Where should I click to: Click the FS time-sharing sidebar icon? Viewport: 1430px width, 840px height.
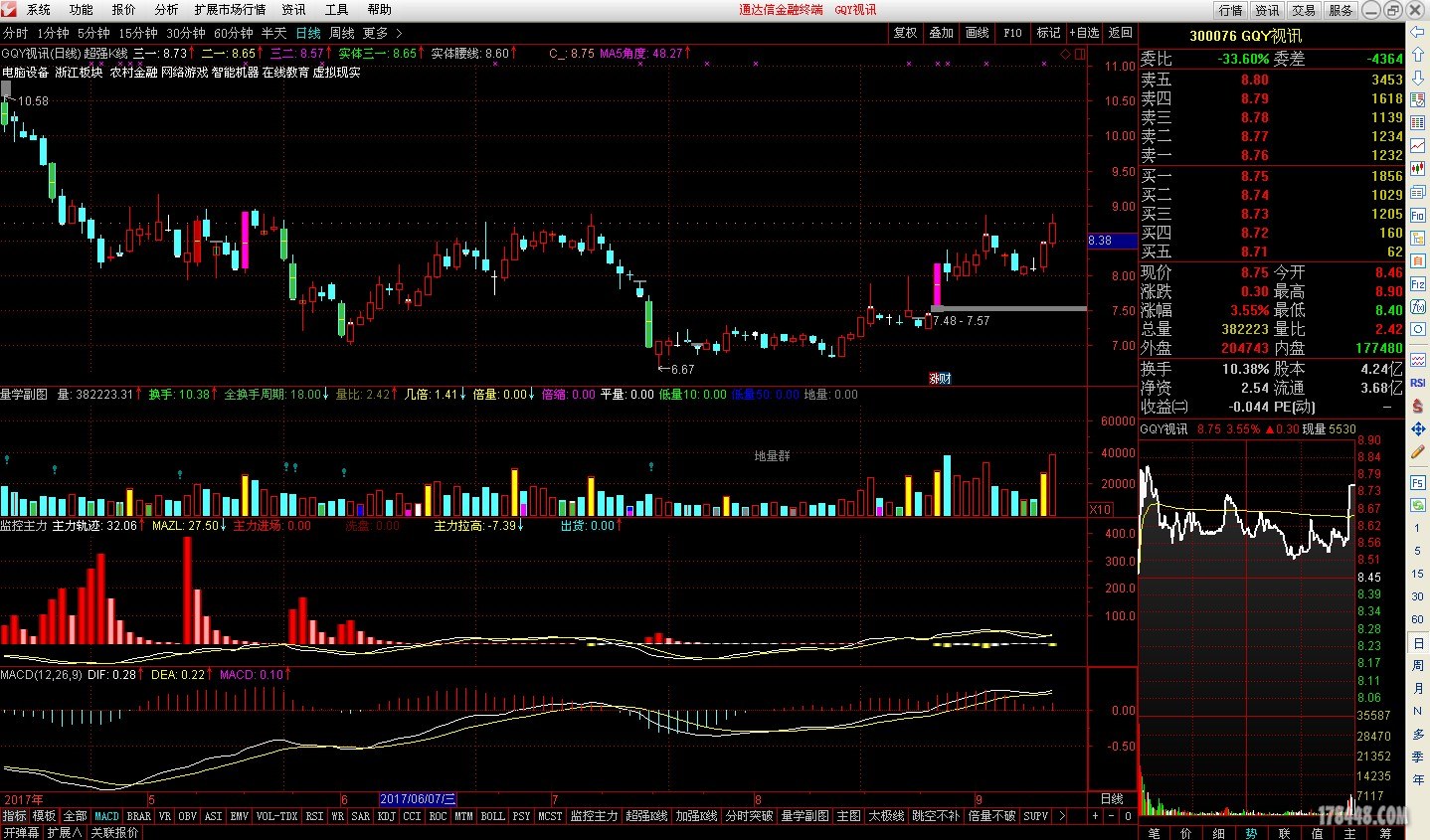click(x=1418, y=482)
